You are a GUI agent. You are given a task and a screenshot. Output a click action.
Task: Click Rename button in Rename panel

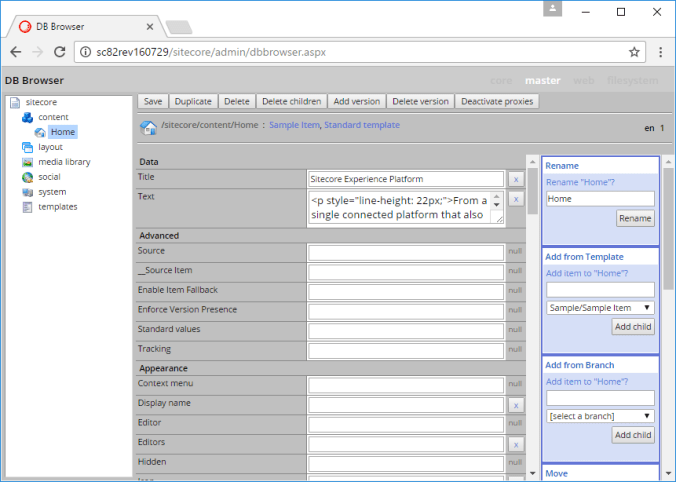[635, 219]
